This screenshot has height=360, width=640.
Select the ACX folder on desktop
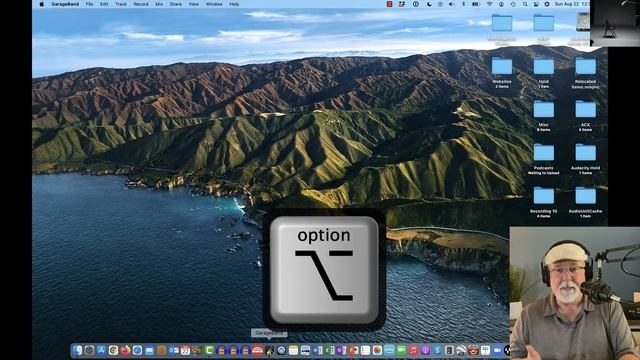pyautogui.click(x=585, y=110)
